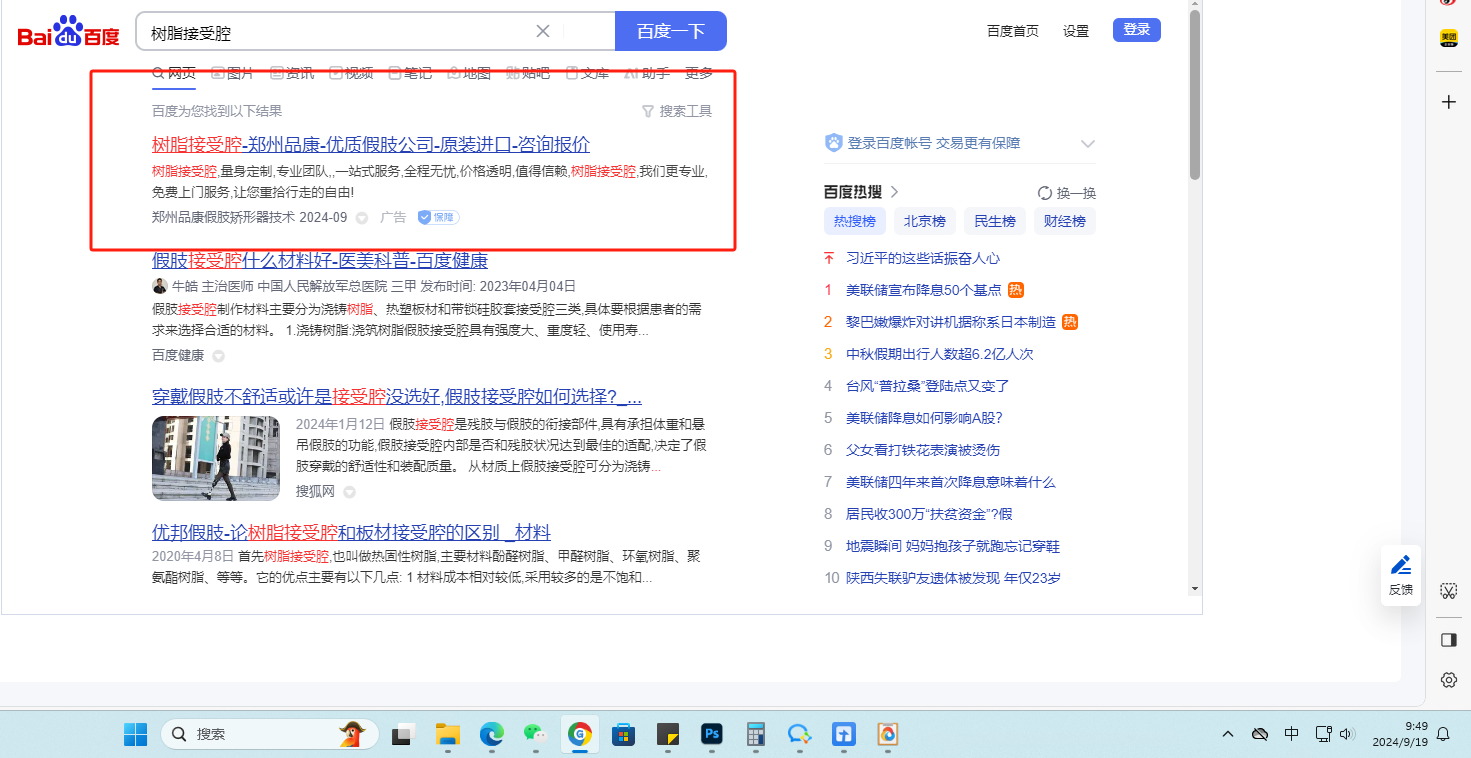Open the Meituan sidebar icon

pyautogui.click(x=1448, y=39)
